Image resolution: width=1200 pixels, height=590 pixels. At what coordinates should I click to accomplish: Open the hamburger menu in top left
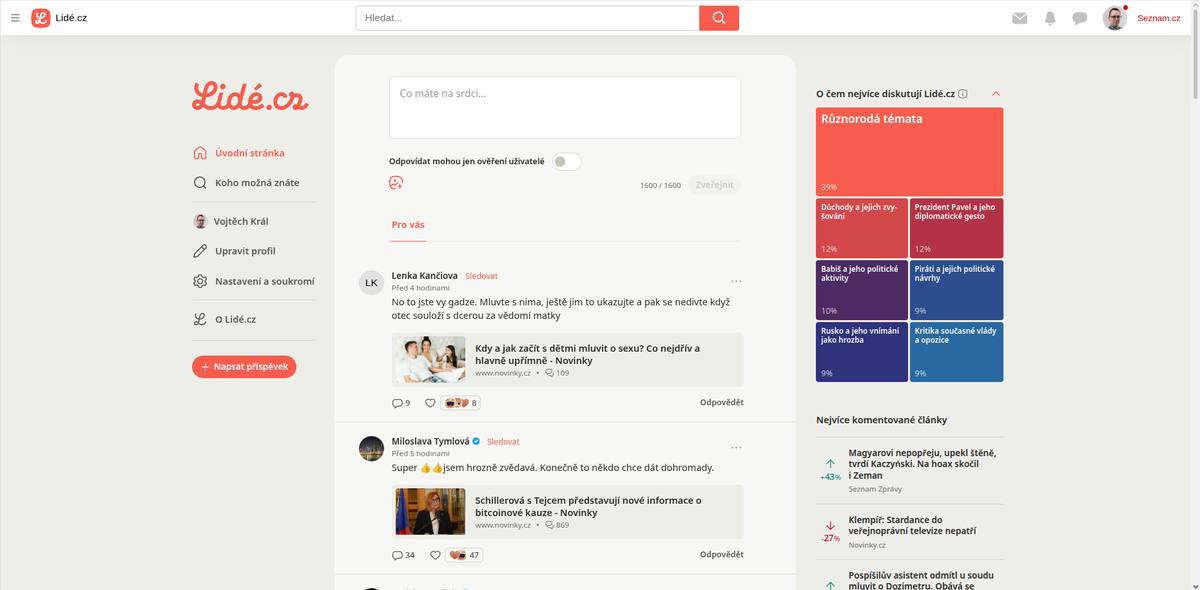pos(15,18)
